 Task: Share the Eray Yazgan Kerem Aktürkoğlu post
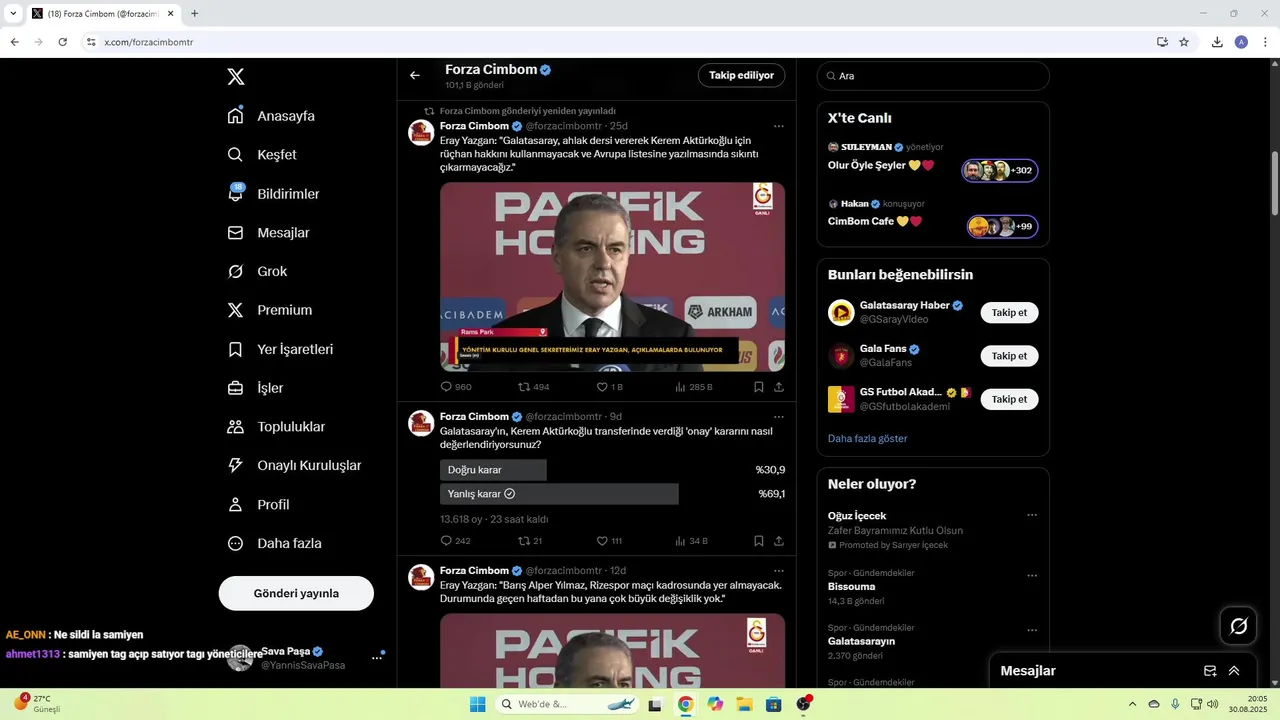point(779,387)
